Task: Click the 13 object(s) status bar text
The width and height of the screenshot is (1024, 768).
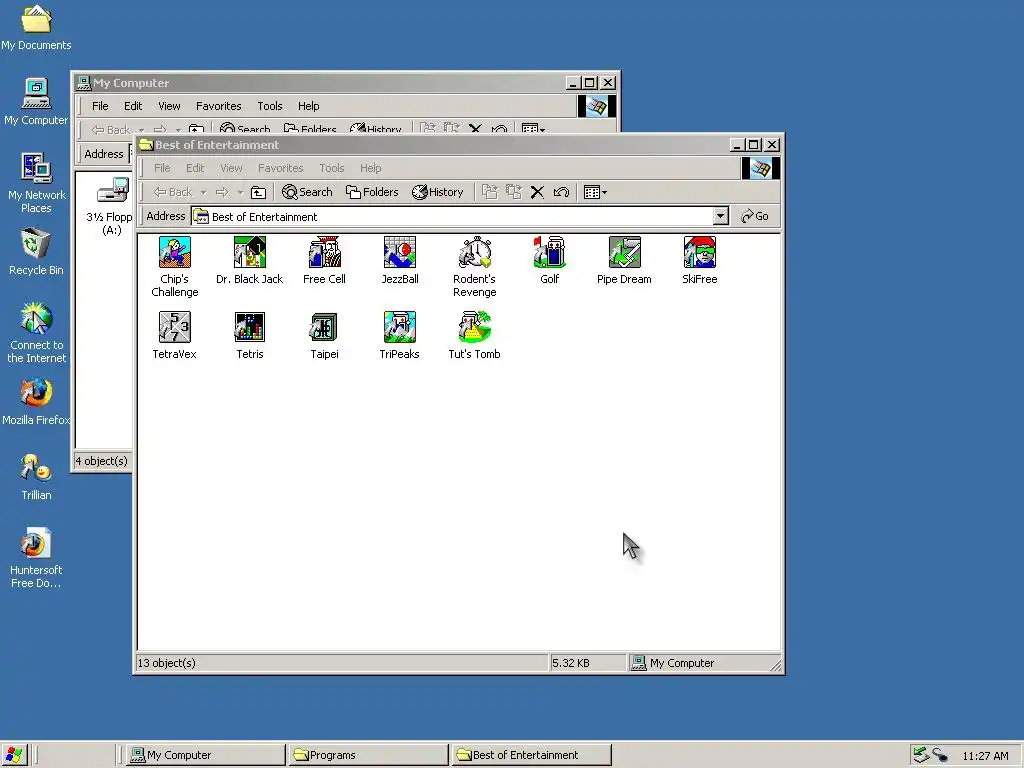Action: [x=167, y=663]
